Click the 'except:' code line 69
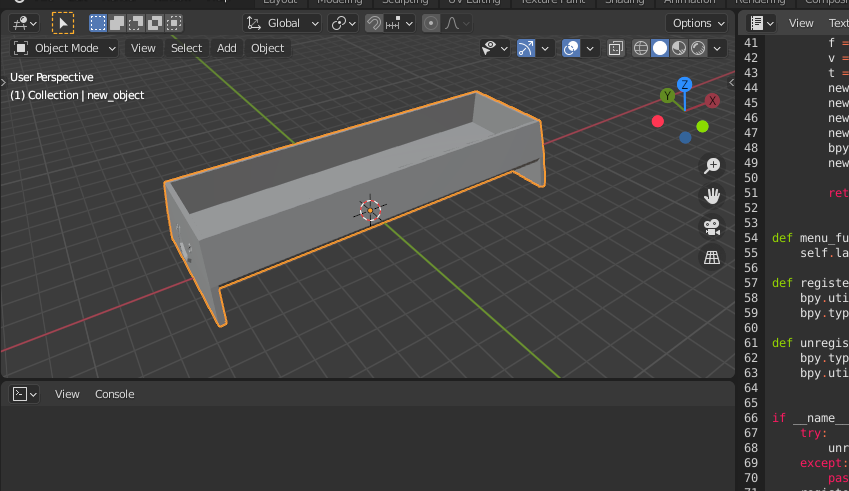Image resolution: width=849 pixels, height=491 pixels. (x=824, y=463)
